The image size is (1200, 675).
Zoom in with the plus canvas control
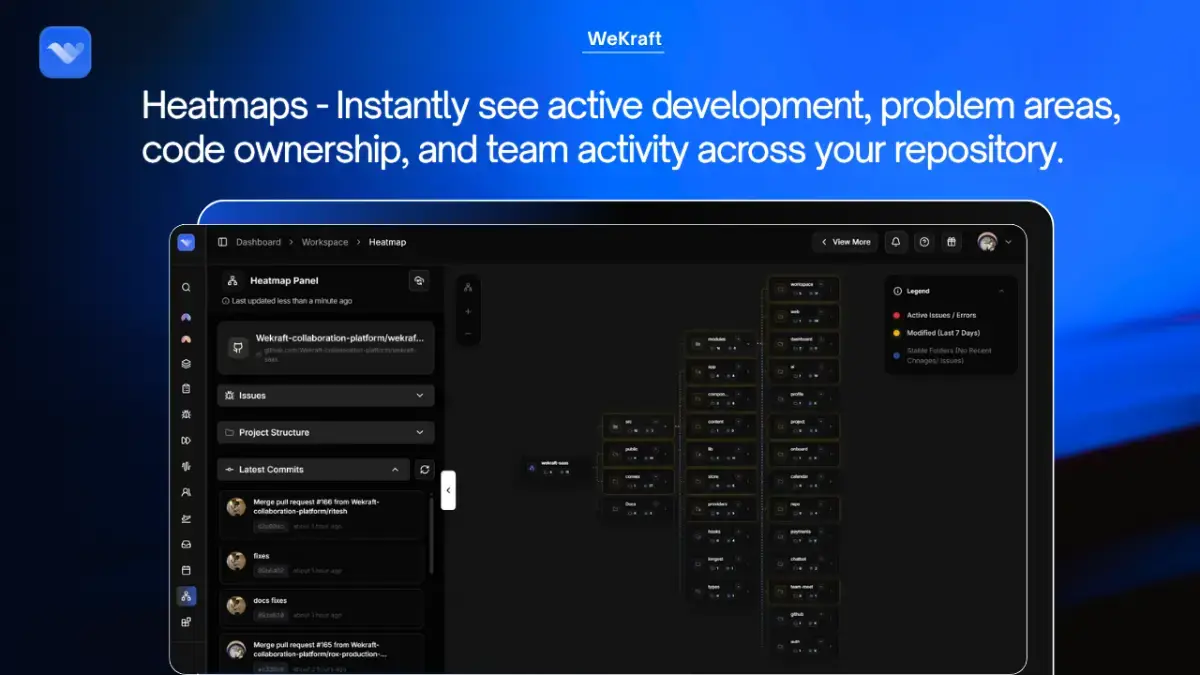tap(468, 311)
